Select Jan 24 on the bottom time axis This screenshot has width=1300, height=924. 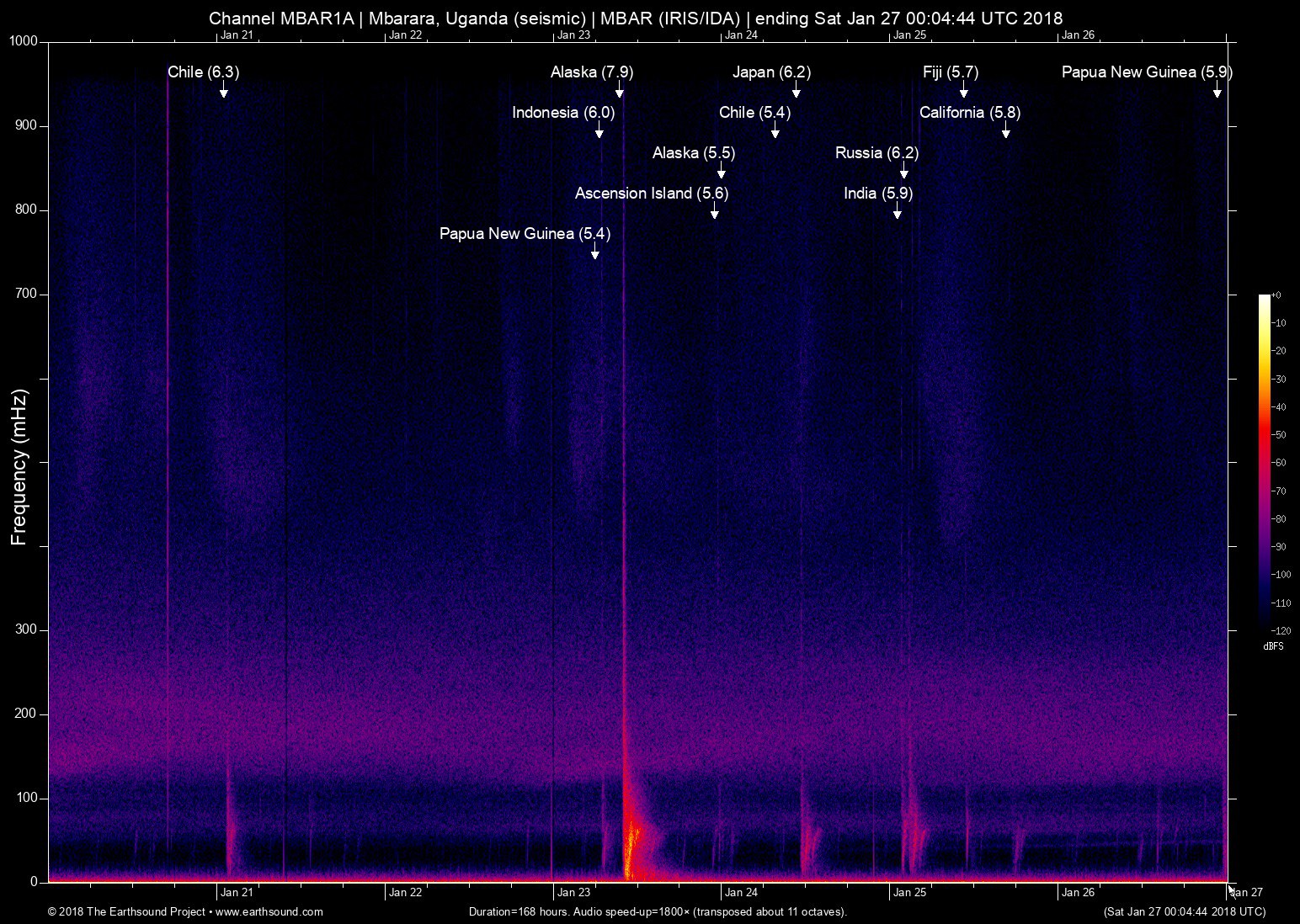(741, 893)
